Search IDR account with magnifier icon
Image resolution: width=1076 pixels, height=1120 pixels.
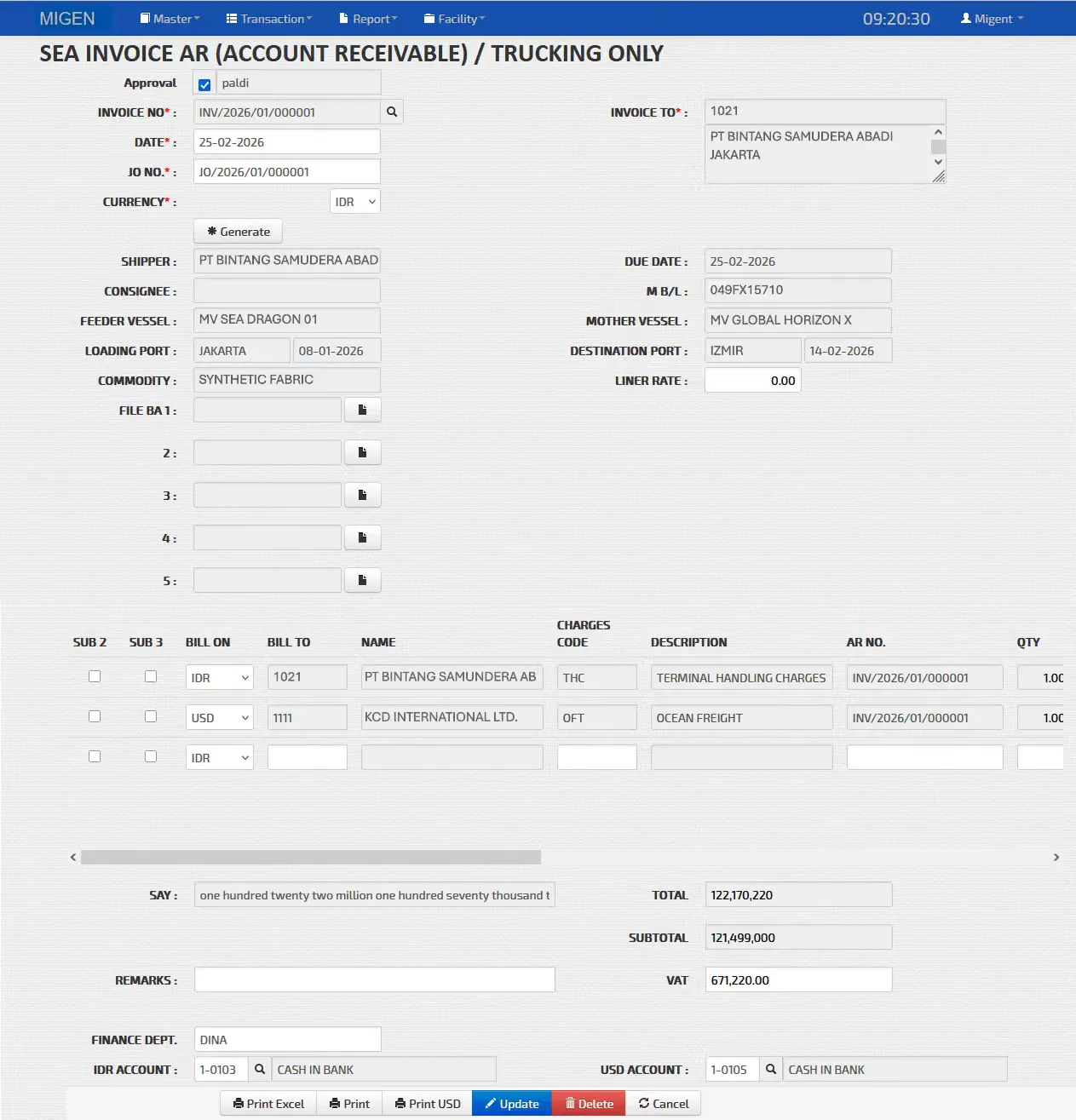[x=260, y=1069]
